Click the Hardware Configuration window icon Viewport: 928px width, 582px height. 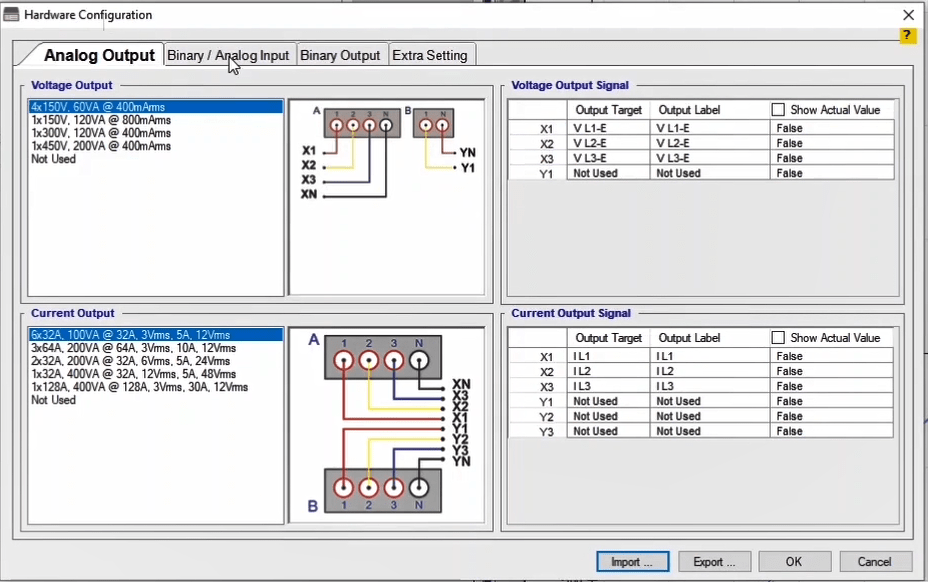tap(12, 15)
